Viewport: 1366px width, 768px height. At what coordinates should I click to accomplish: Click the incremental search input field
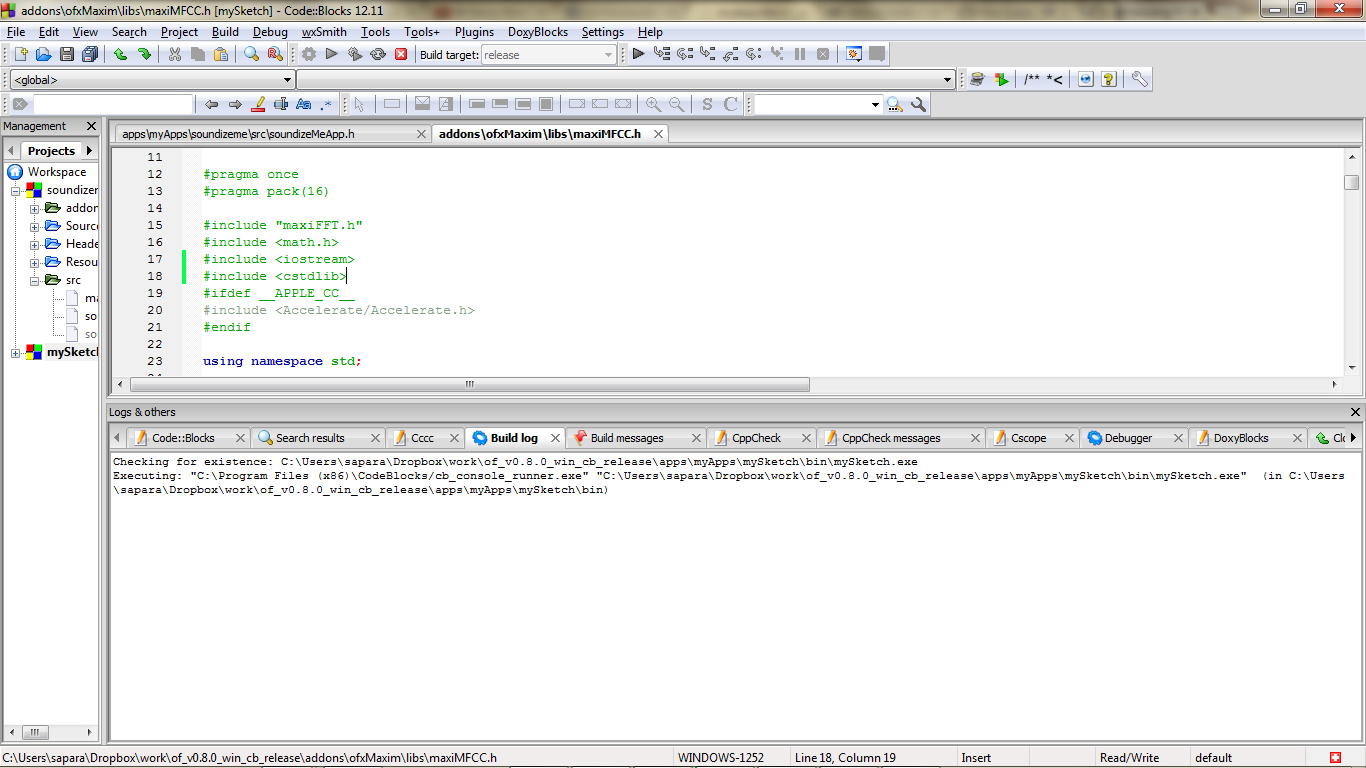click(113, 104)
